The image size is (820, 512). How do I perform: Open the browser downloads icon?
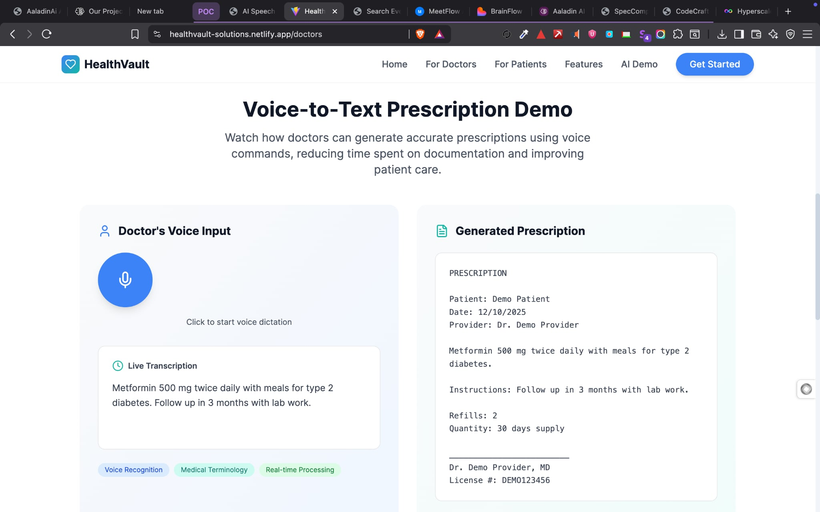click(x=722, y=34)
